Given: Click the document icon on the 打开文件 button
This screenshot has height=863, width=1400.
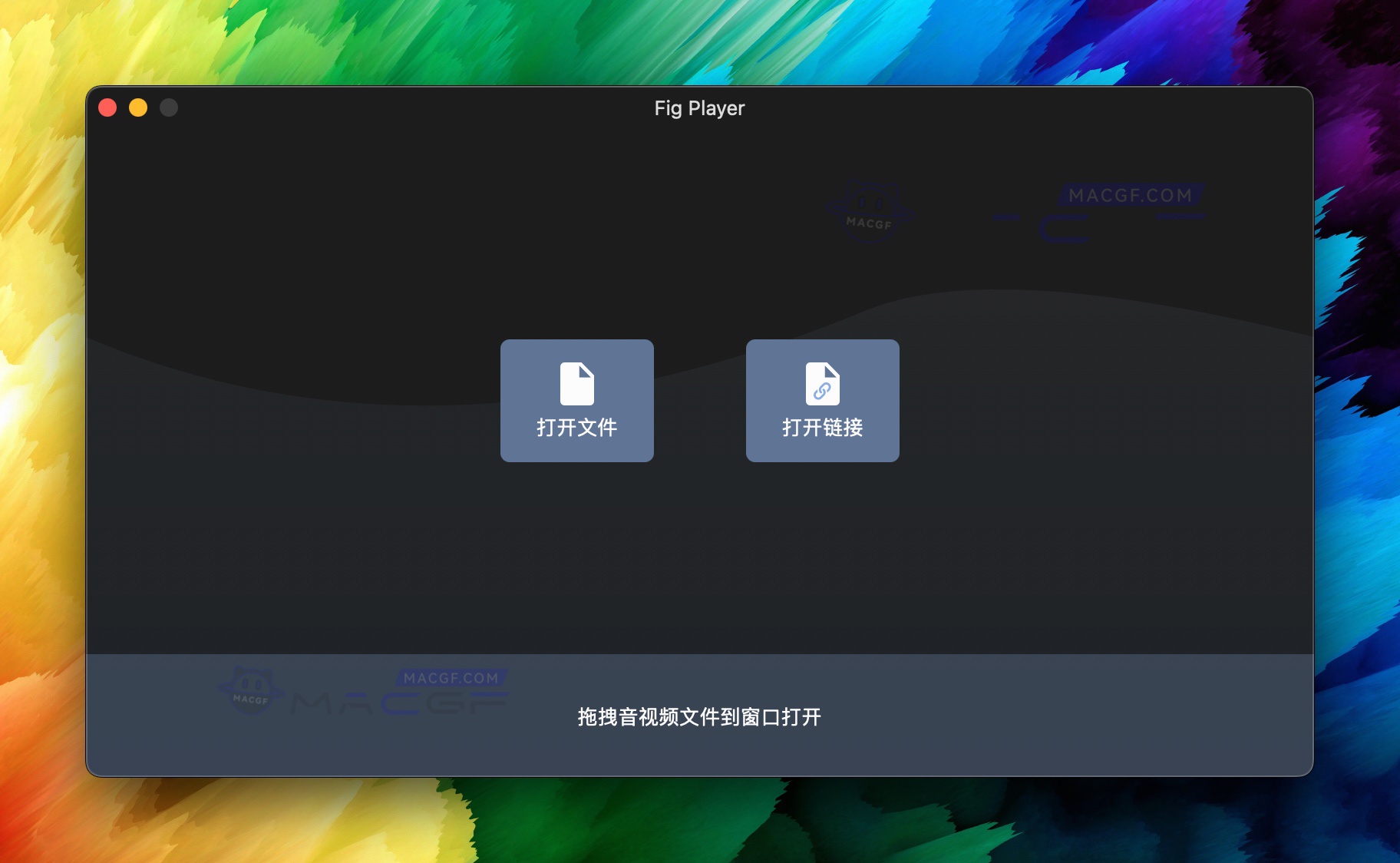Looking at the screenshot, I should click(577, 382).
